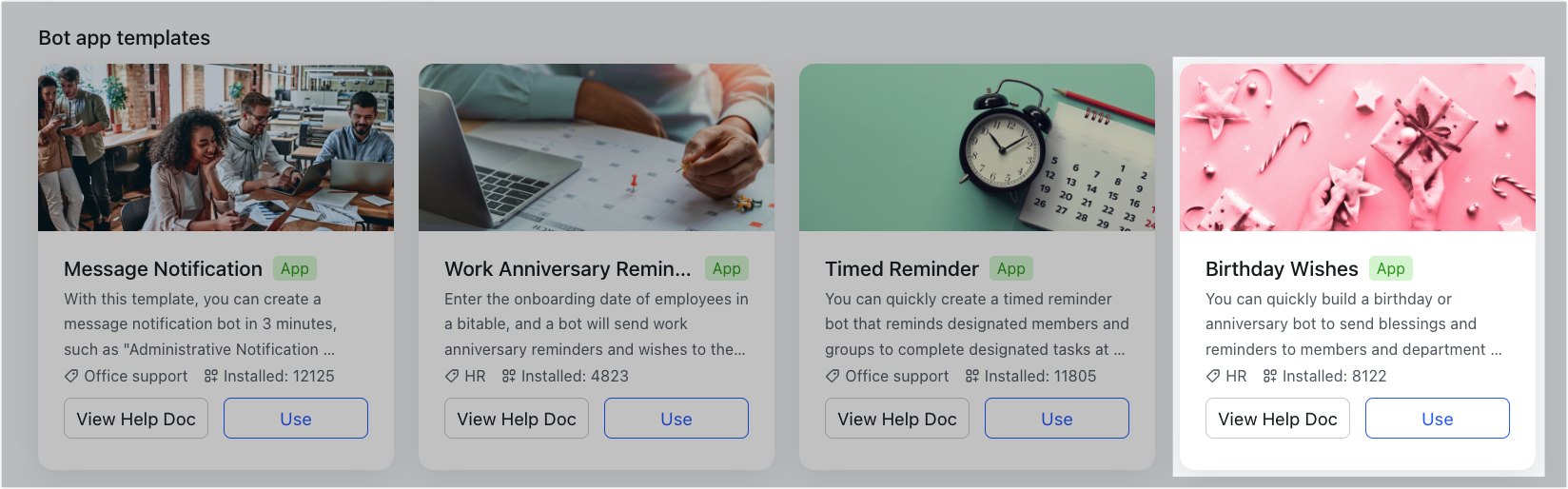This screenshot has width=1568, height=489.
Task: Click the pink gifts Birthday Wishes image
Action: pyautogui.click(x=1358, y=147)
